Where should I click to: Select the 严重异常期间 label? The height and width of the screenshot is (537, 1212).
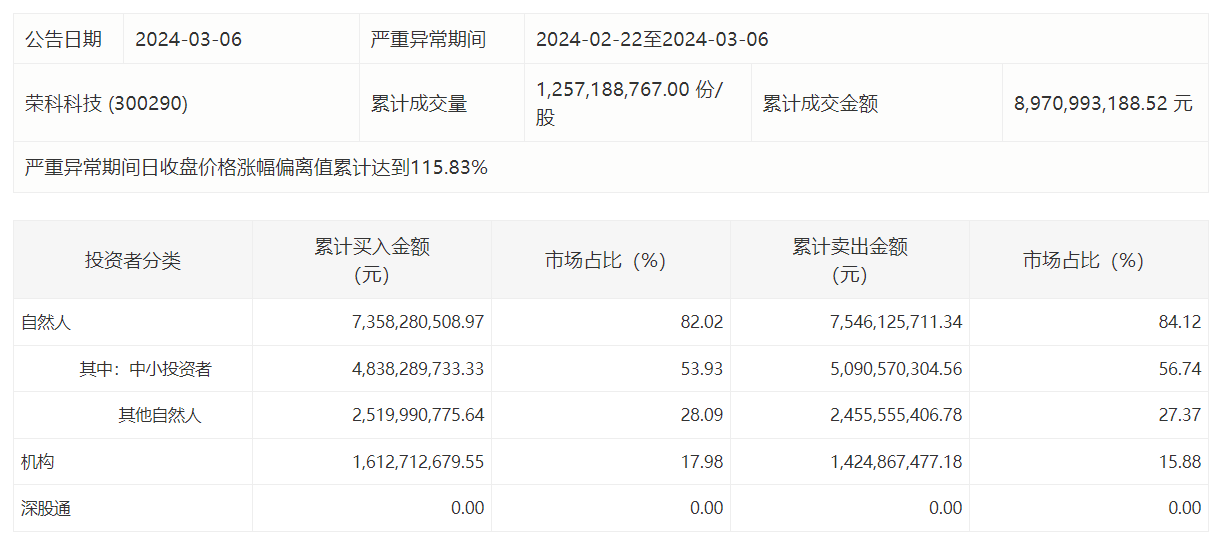(428, 40)
